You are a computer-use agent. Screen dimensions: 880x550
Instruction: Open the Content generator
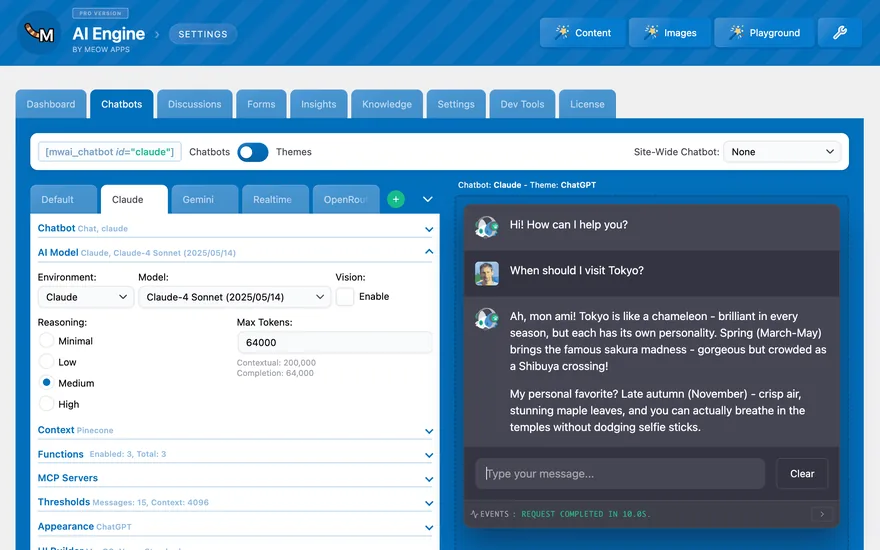pyautogui.click(x=583, y=33)
